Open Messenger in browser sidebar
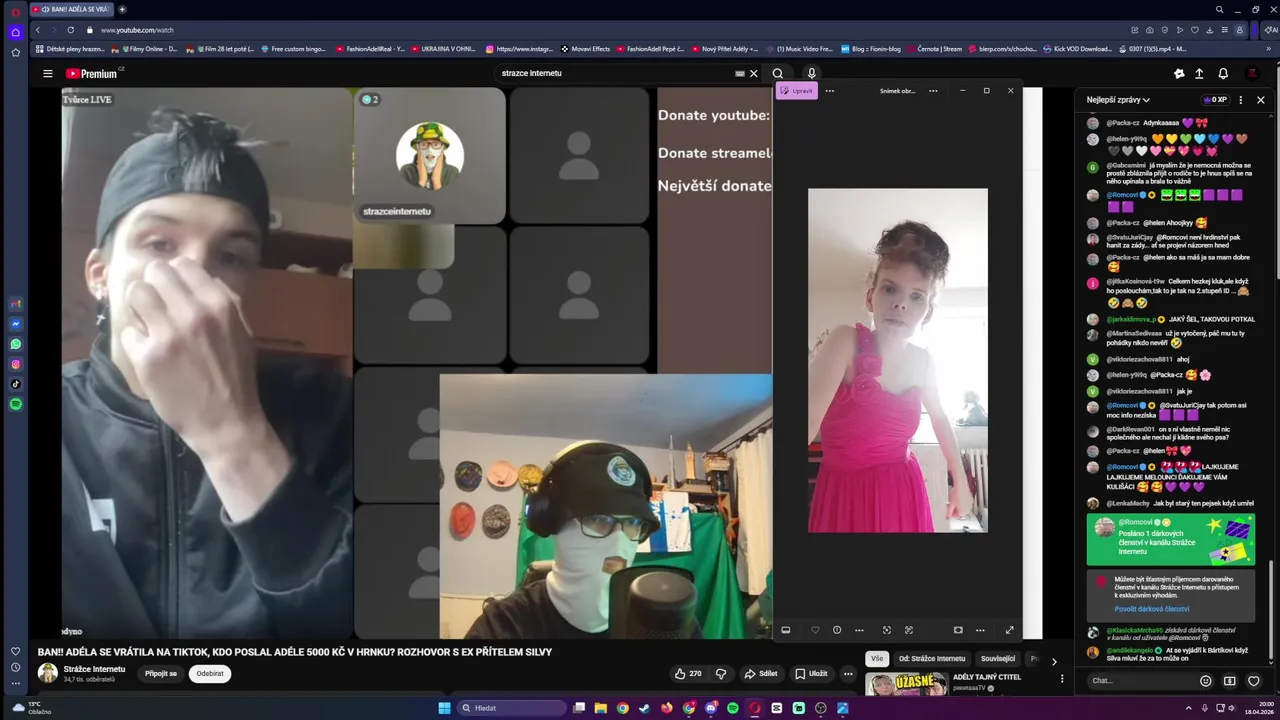 pos(16,324)
